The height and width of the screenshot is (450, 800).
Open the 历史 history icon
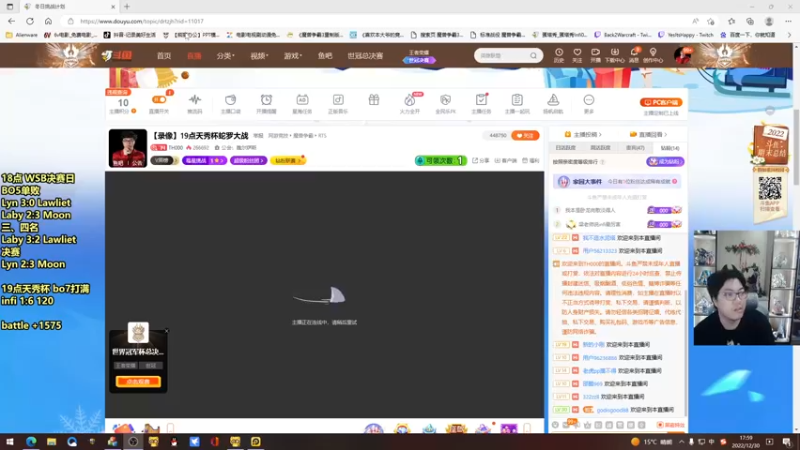click(559, 55)
